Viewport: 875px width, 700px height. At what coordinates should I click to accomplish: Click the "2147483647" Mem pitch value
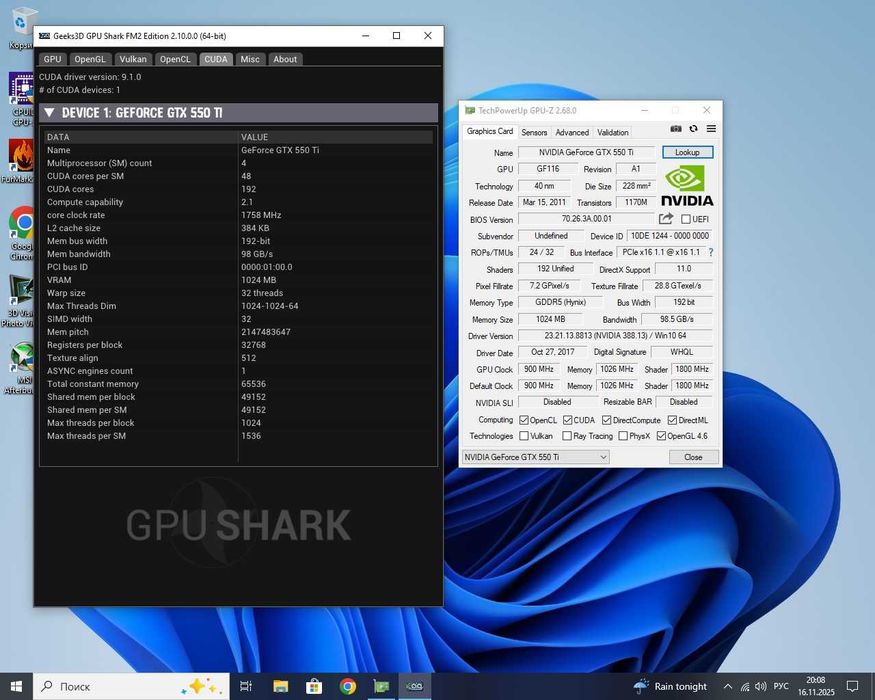click(266, 332)
